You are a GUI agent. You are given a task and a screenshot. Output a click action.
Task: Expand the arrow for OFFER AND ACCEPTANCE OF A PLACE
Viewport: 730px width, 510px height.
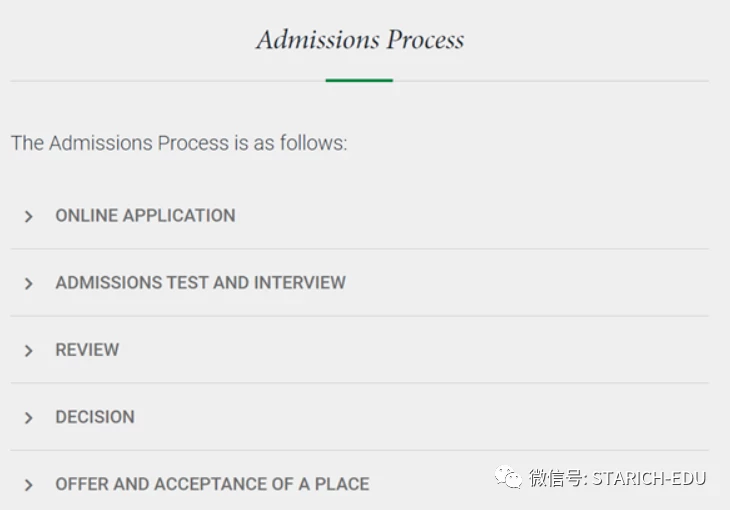coord(28,485)
